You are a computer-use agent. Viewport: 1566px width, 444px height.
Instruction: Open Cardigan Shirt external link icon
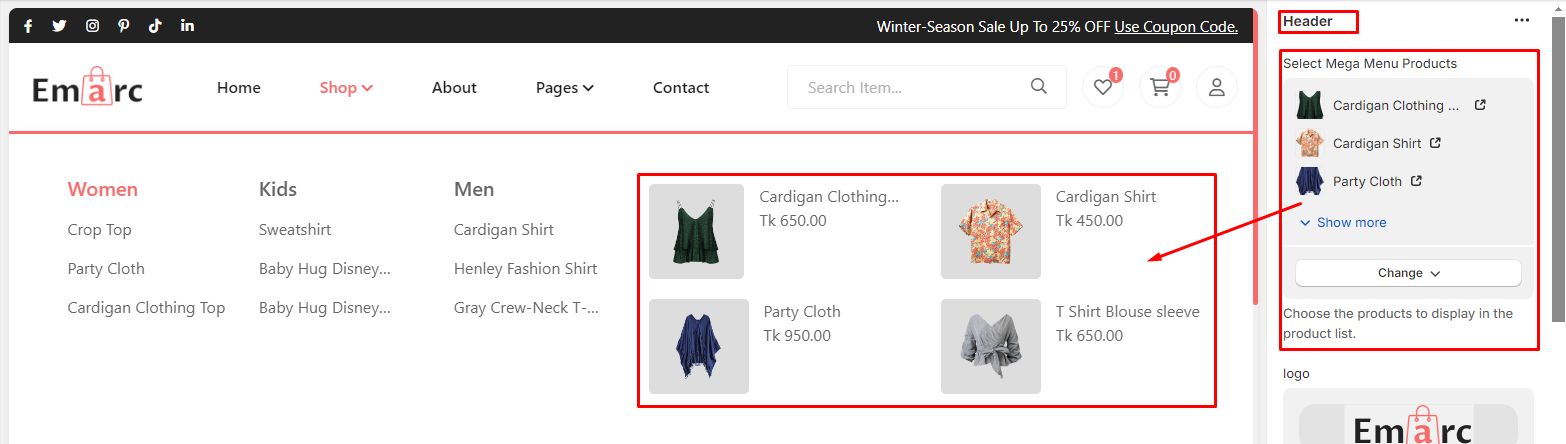1435,143
